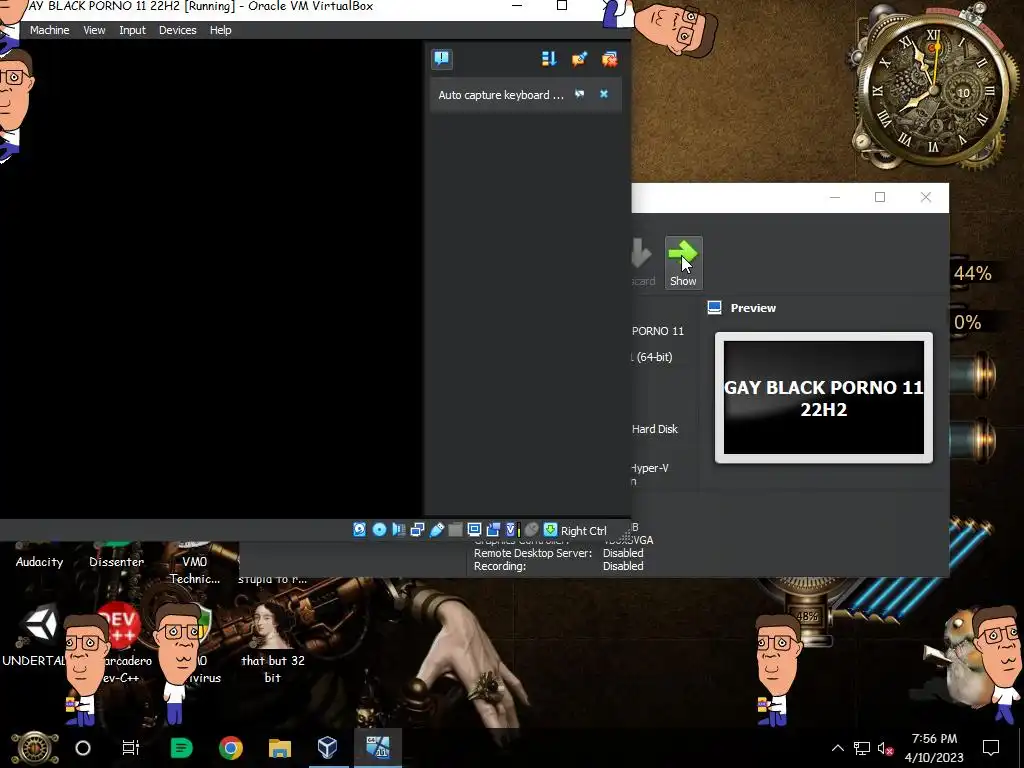The width and height of the screenshot is (1024, 768).
Task: Toggle the notification center speech-bubble icon
Action: click(442, 59)
